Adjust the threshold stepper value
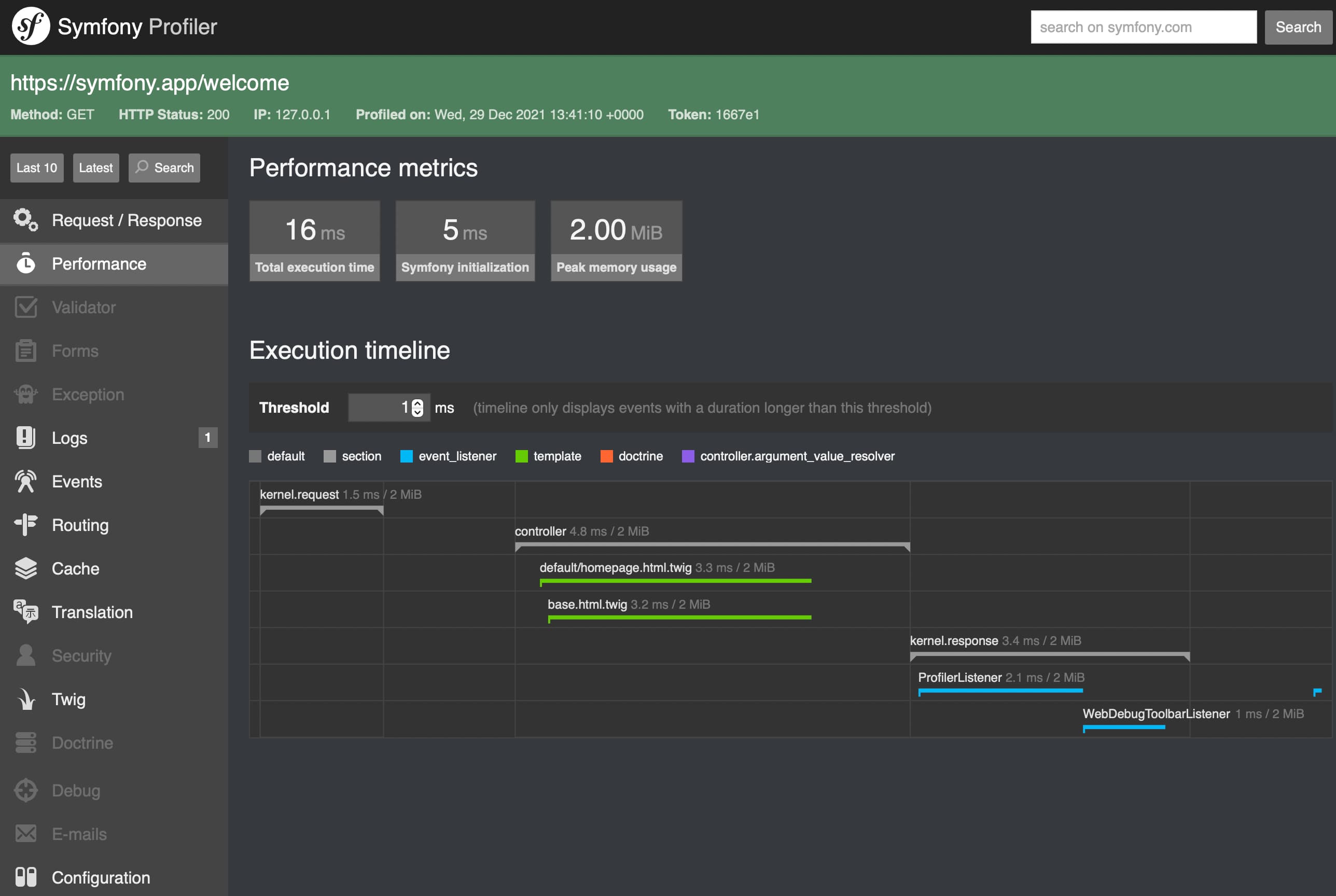Screen dimensions: 1336x896 pos(418,407)
